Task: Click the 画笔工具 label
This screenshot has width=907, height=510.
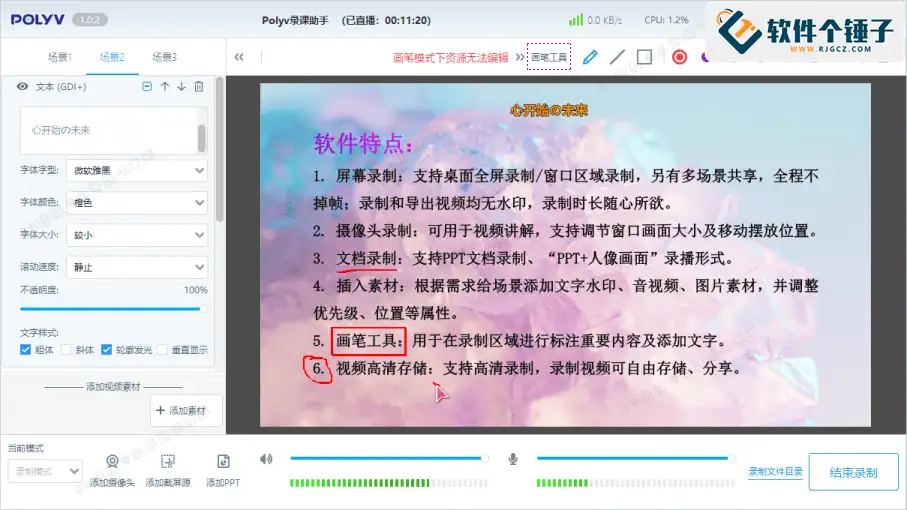Action: click(x=549, y=57)
